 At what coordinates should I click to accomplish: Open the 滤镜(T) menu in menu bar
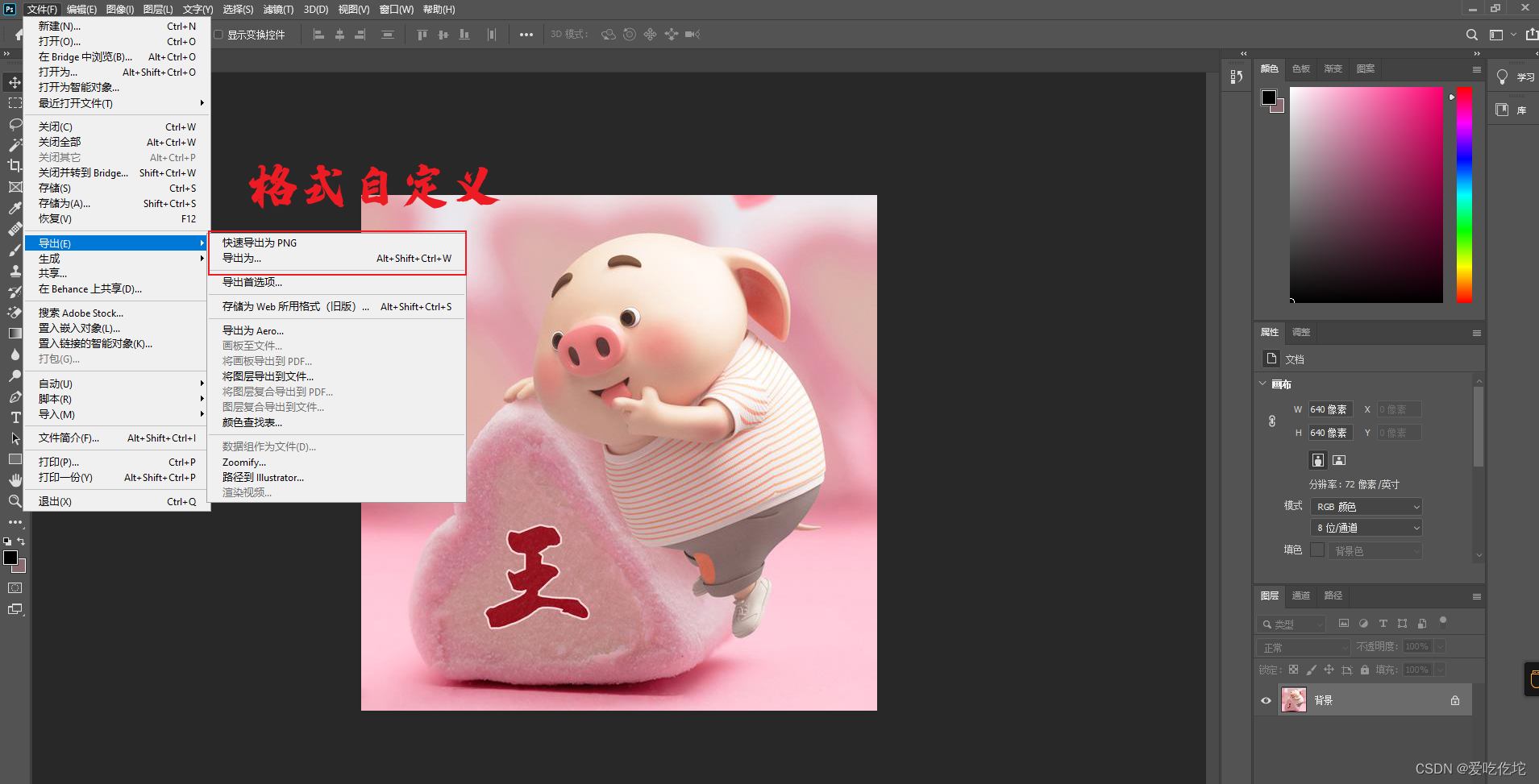pos(278,10)
